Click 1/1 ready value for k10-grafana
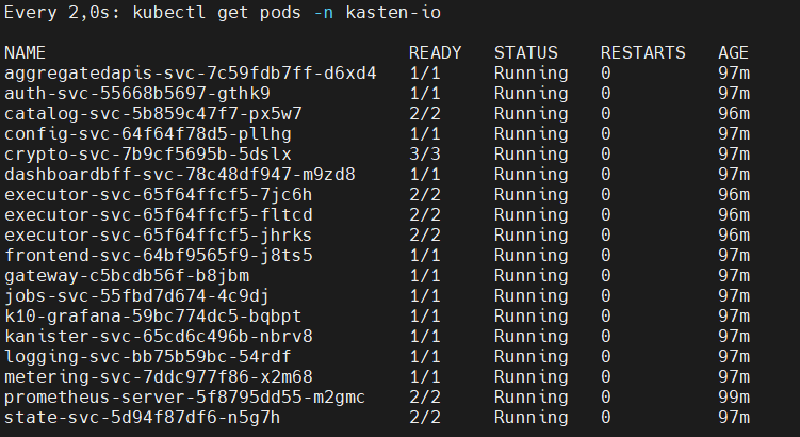The width and height of the screenshot is (800, 437). [424, 316]
